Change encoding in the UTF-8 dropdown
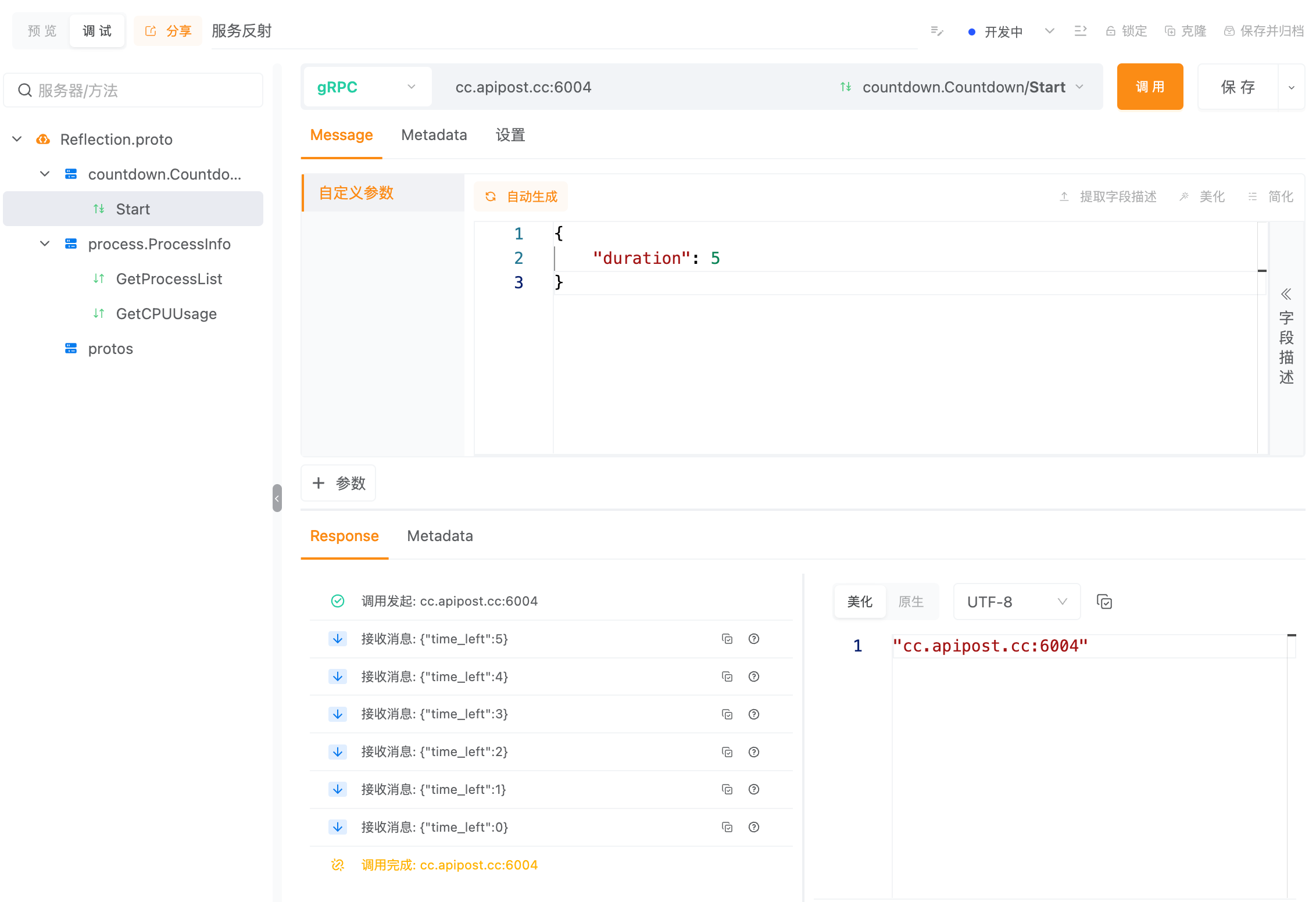The height and width of the screenshot is (902, 1316). 1016,602
